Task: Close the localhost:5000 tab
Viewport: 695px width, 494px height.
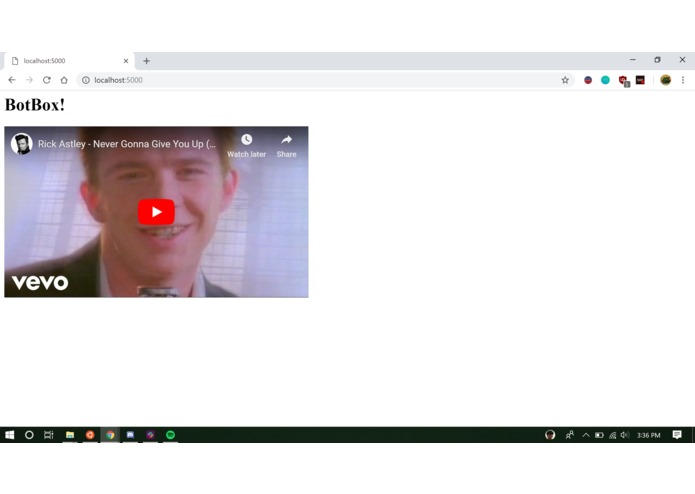Action: coord(126,61)
